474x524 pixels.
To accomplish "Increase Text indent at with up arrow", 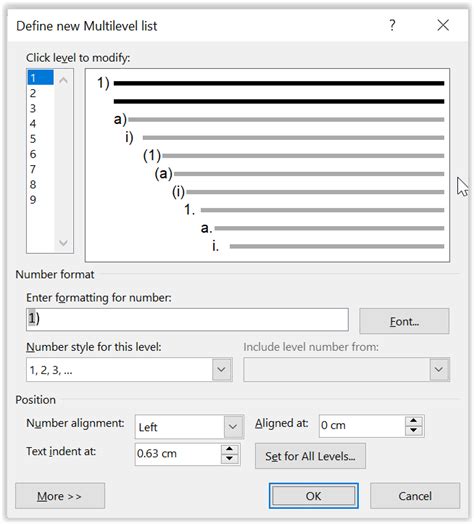I will [x=229, y=449].
